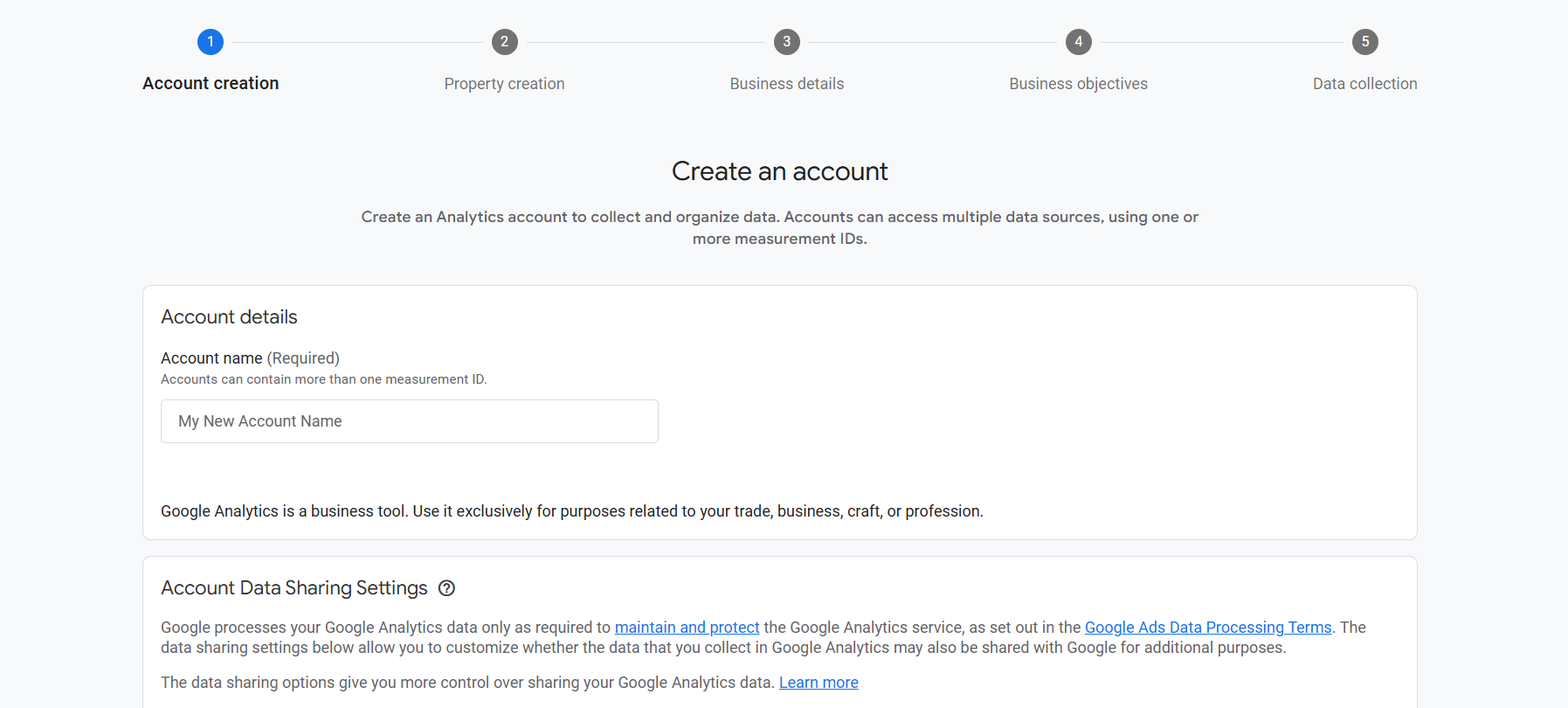Screen dimensions: 1568x708
Task: Click the Google Analytics business tool notice
Action: click(x=571, y=511)
